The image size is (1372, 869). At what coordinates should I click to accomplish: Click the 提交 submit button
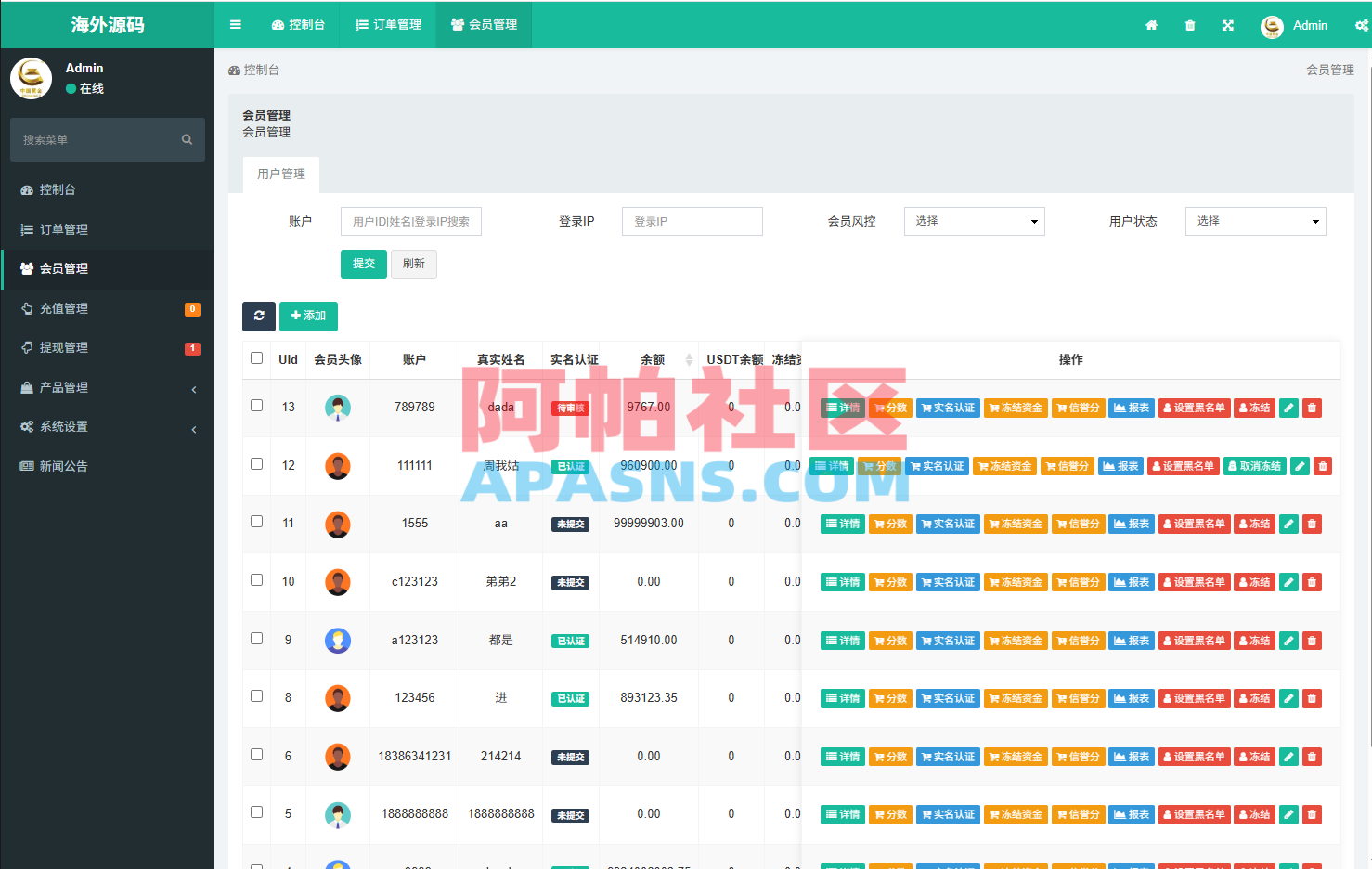click(x=363, y=264)
